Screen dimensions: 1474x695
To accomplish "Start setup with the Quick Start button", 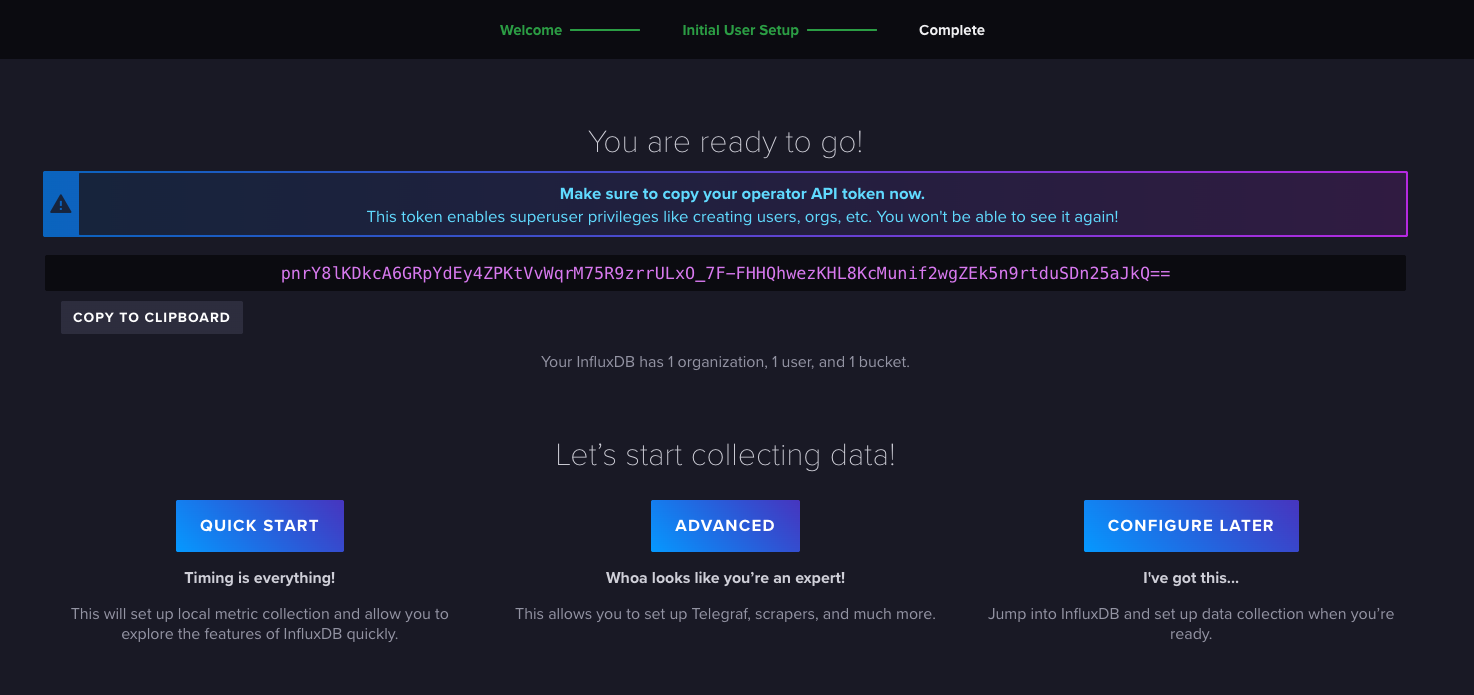I will pos(260,526).
